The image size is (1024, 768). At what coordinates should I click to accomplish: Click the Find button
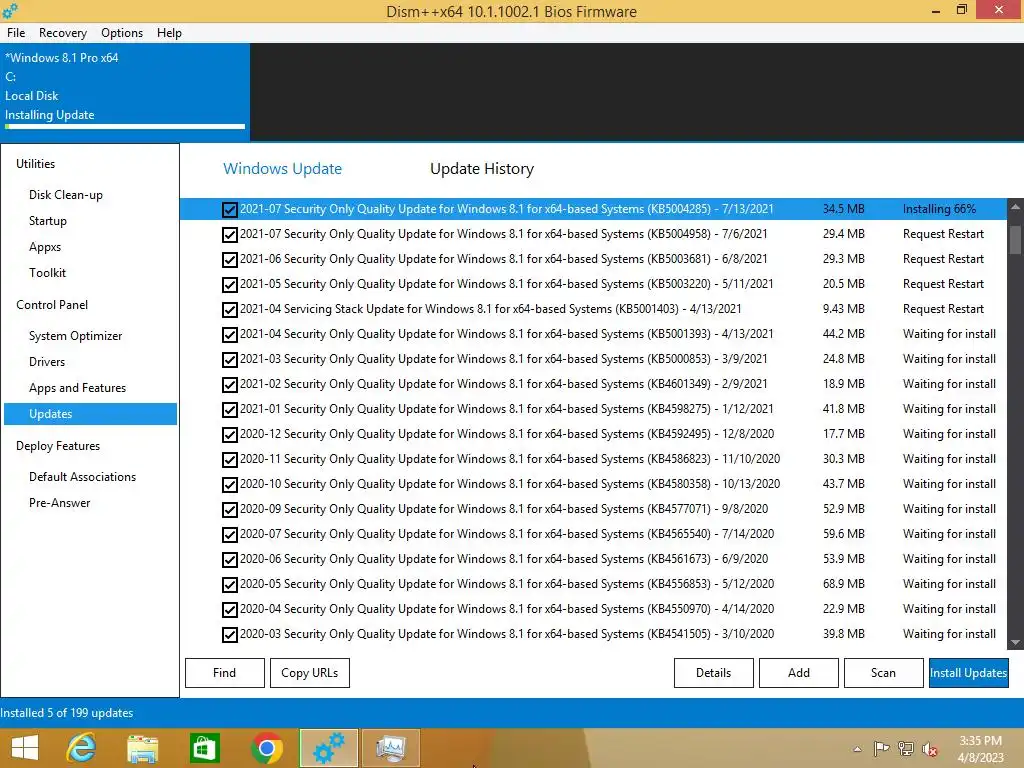(225, 673)
